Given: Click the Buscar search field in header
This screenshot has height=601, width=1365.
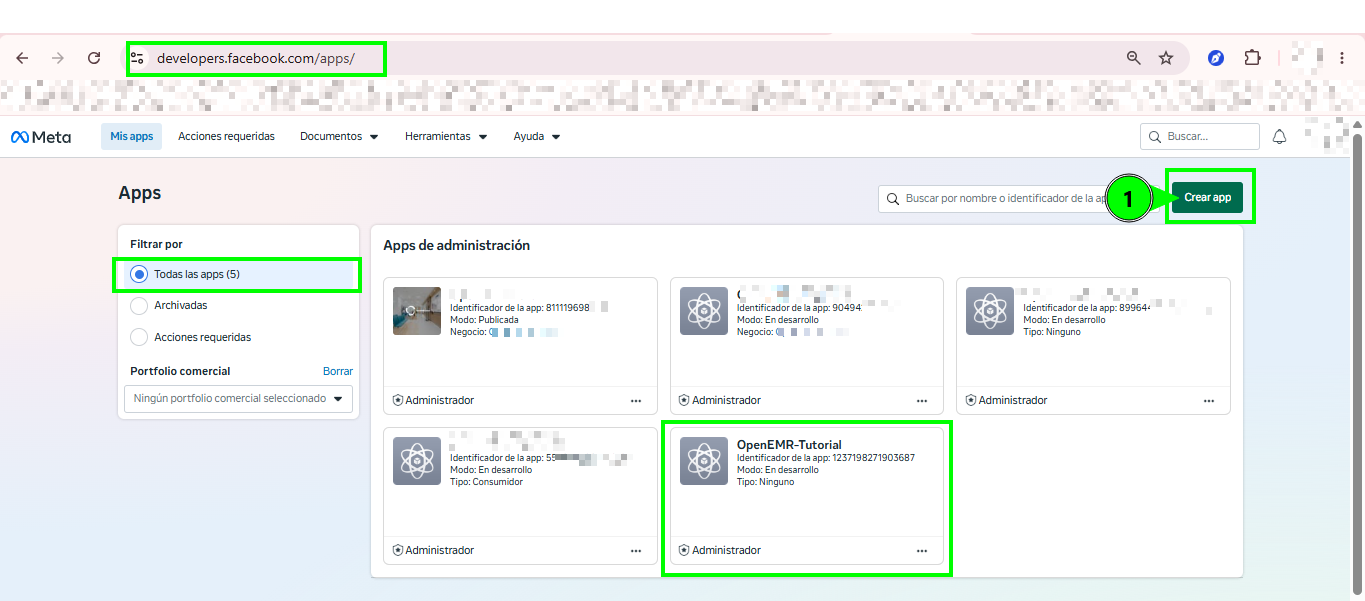Looking at the screenshot, I should [1200, 137].
